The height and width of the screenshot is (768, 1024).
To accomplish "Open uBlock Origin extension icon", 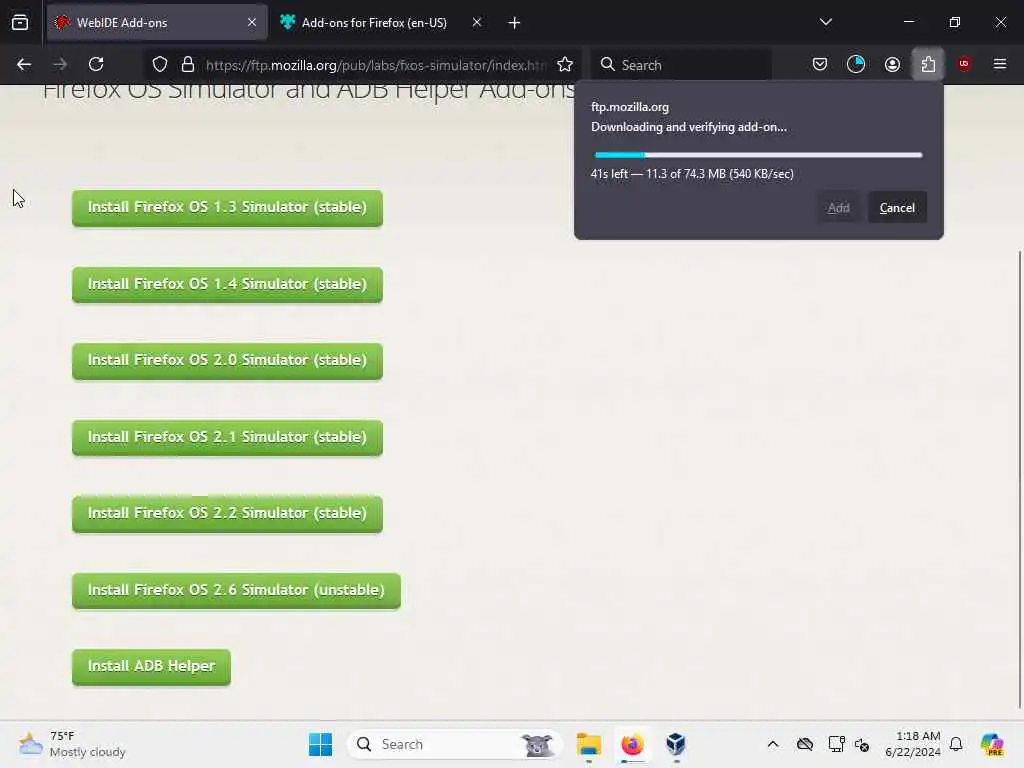I will point(964,64).
